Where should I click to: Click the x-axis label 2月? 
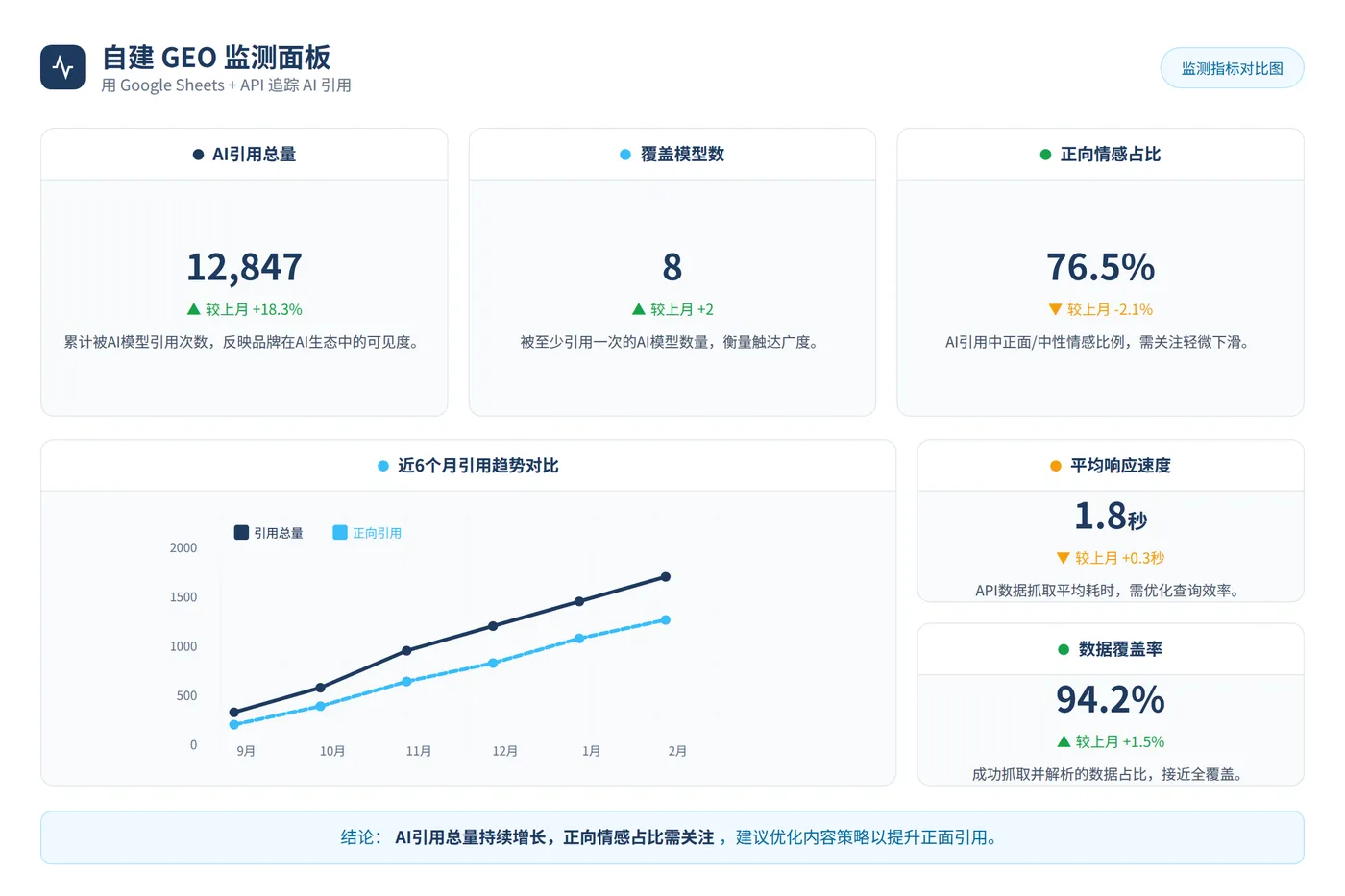click(677, 751)
